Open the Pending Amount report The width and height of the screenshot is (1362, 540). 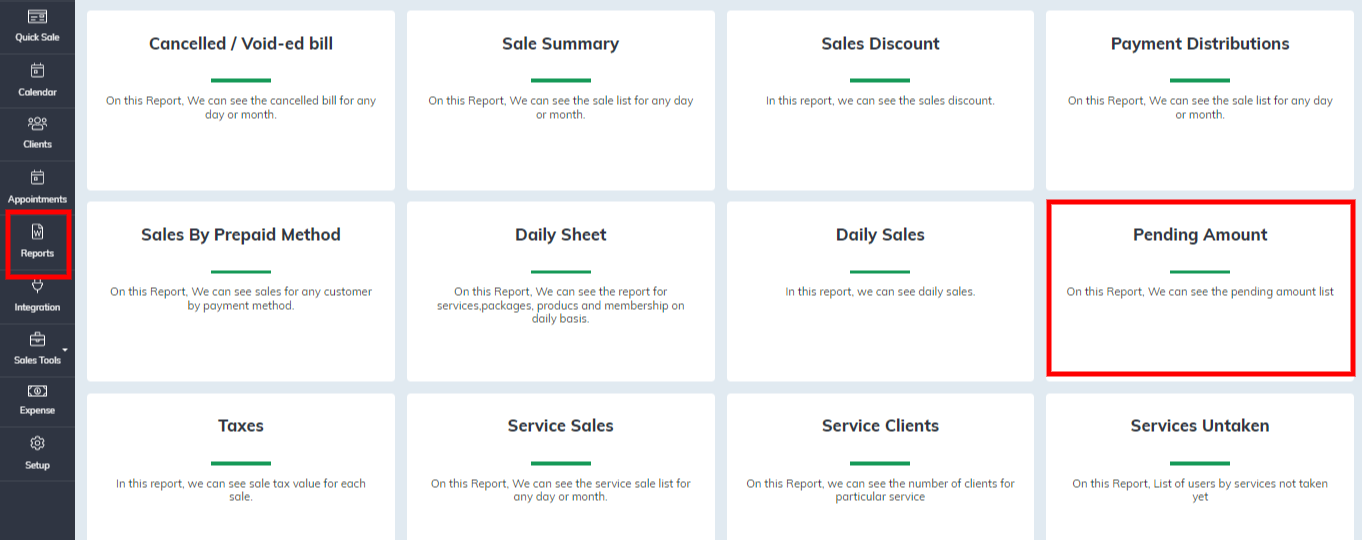coord(1200,289)
